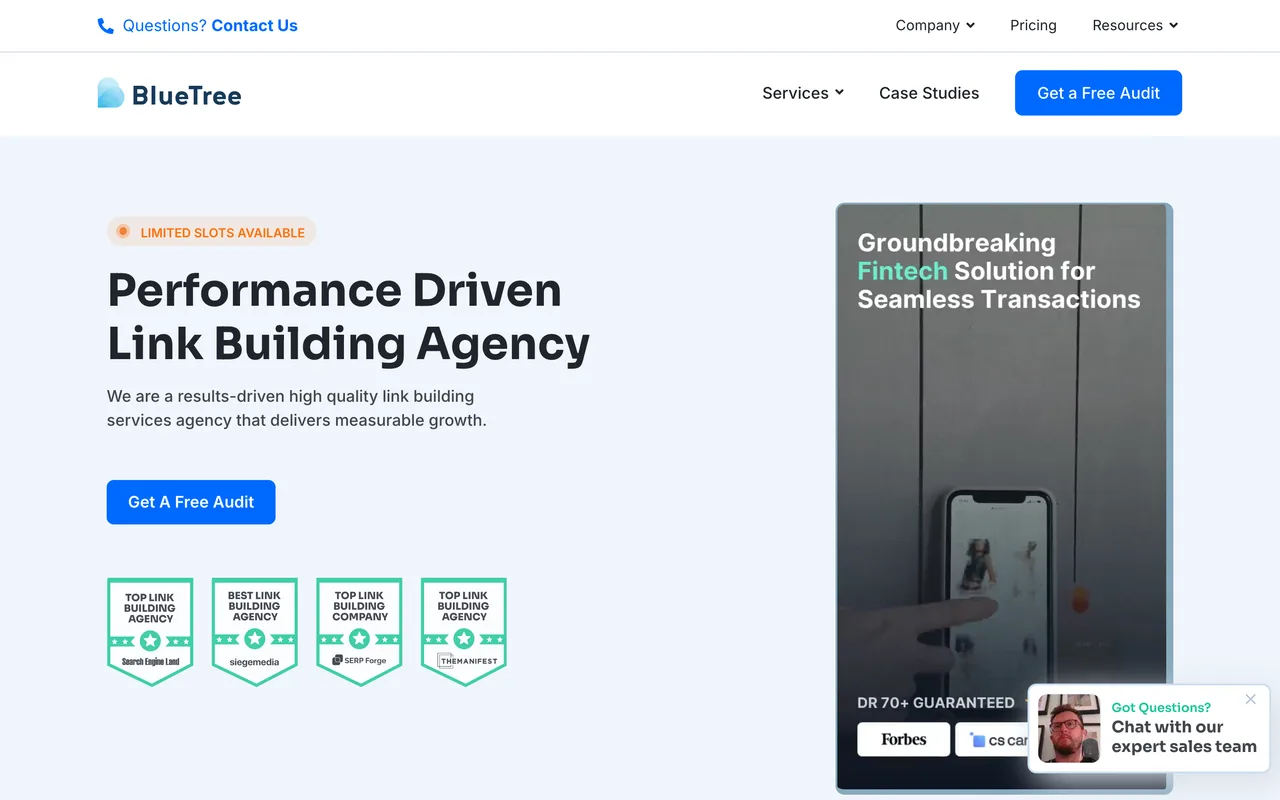Viewport: 1280px width, 800px height.
Task: Click the header Get a Free Audit button
Action: (1098, 93)
